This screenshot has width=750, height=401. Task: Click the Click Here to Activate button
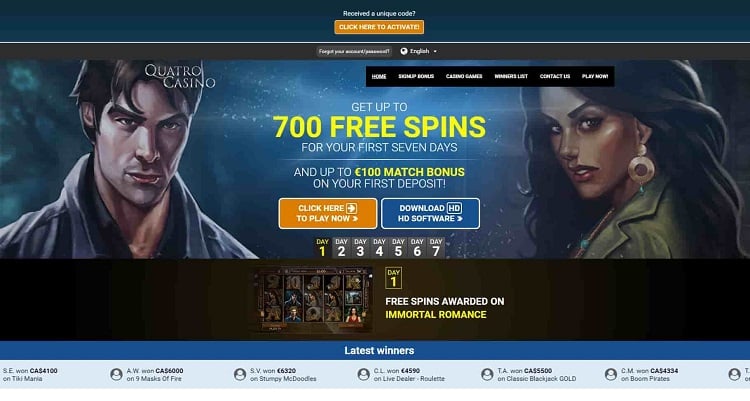(379, 27)
